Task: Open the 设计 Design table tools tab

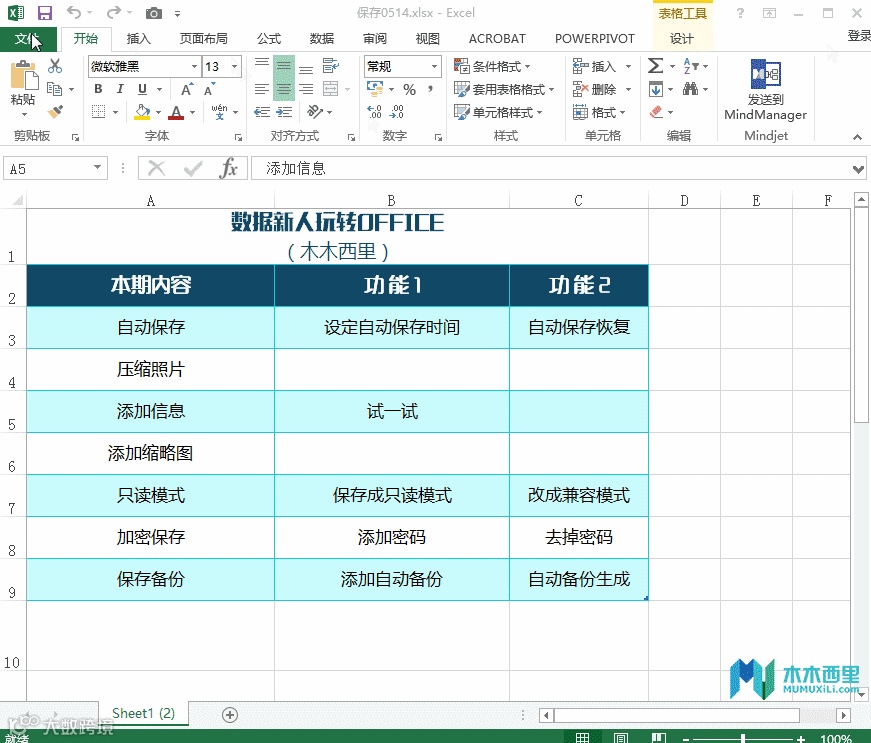Action: pos(682,39)
